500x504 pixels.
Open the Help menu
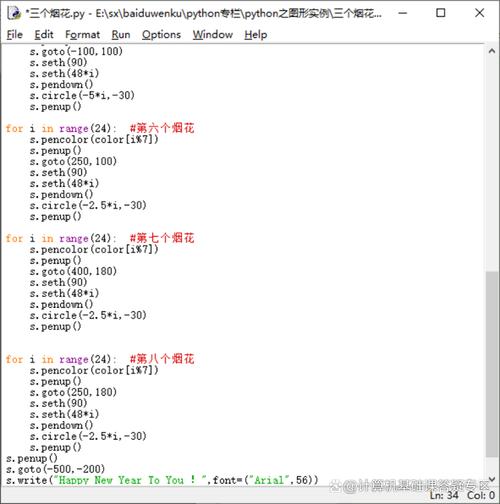pyautogui.click(x=256, y=34)
